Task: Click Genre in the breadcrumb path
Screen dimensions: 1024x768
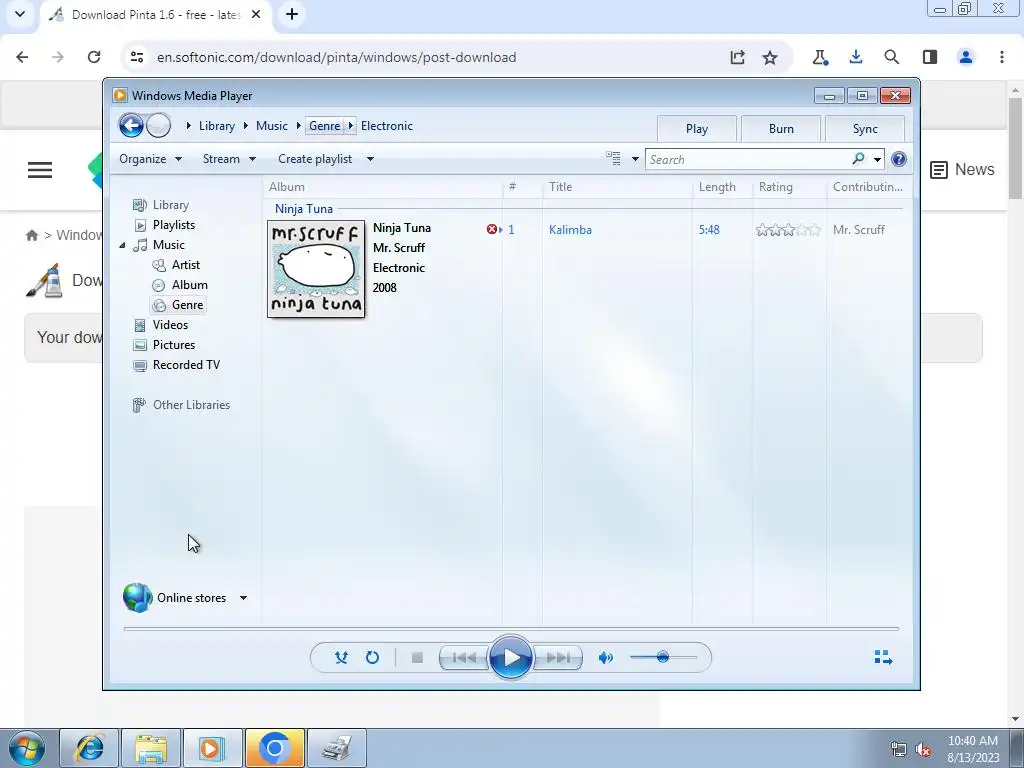Action: pos(325,126)
